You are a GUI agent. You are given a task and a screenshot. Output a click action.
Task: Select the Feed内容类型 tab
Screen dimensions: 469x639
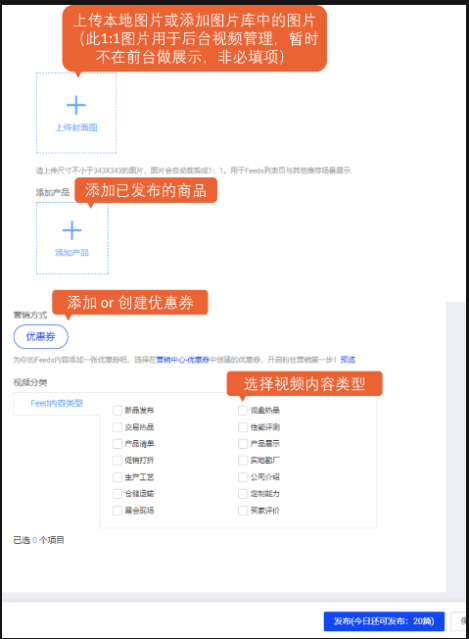click(x=57, y=403)
